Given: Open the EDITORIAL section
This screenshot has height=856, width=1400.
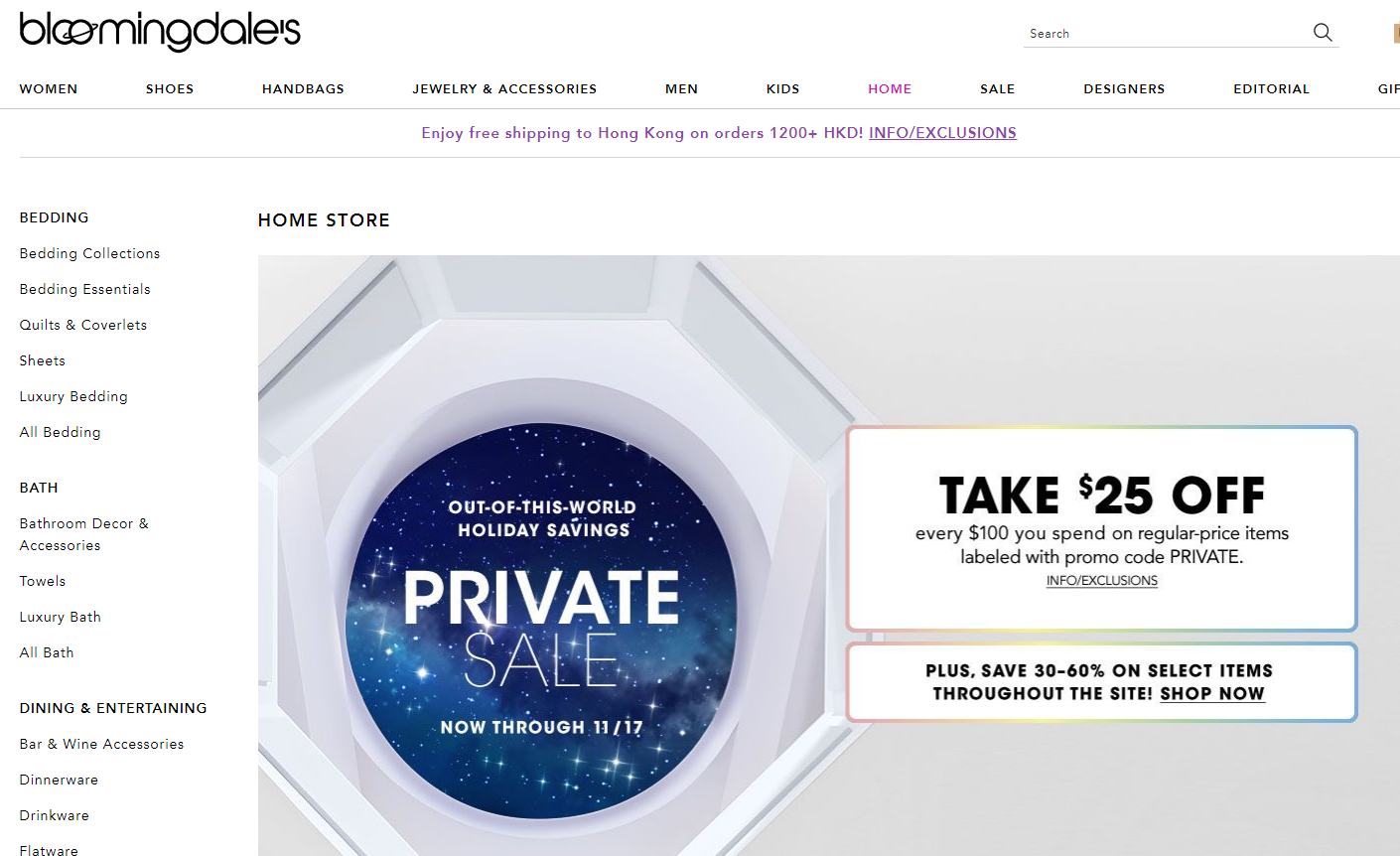Looking at the screenshot, I should pos(1271,89).
